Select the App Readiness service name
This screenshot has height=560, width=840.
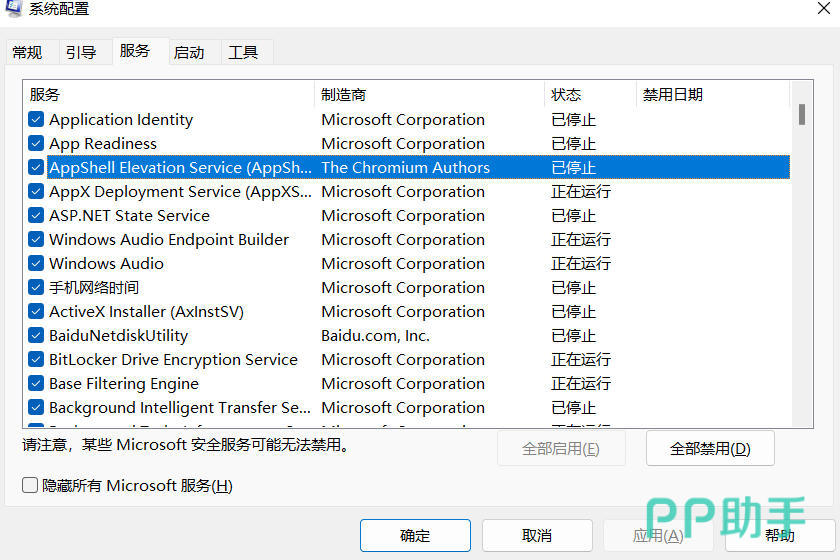(103, 144)
